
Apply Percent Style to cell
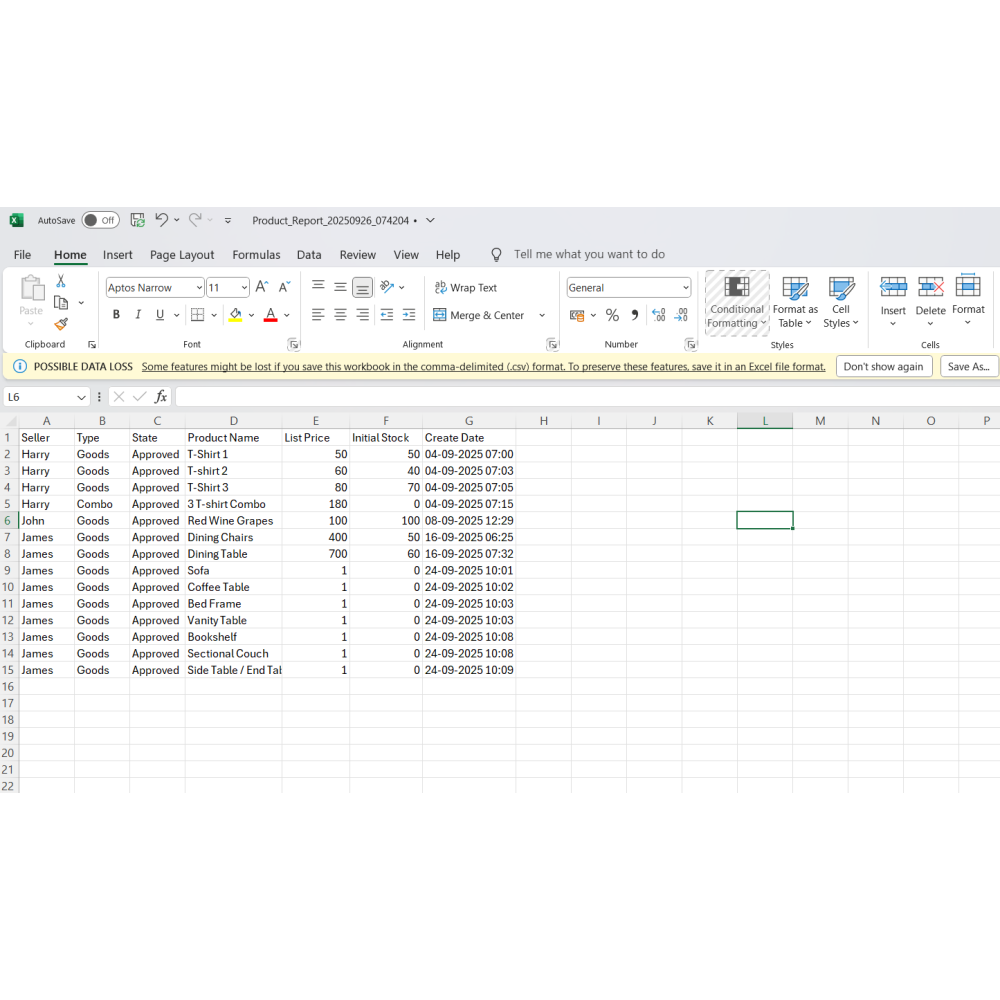point(612,315)
